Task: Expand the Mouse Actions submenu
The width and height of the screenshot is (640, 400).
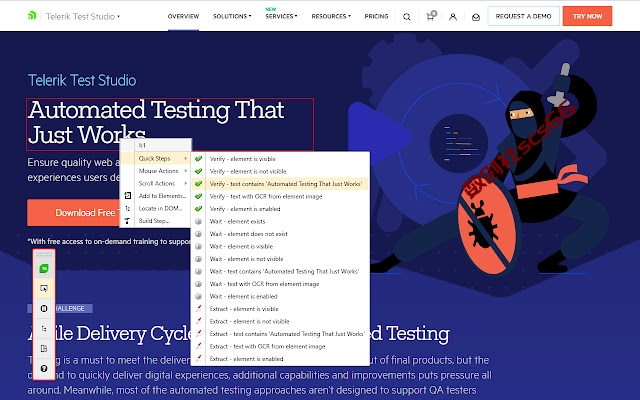Action: [x=156, y=171]
